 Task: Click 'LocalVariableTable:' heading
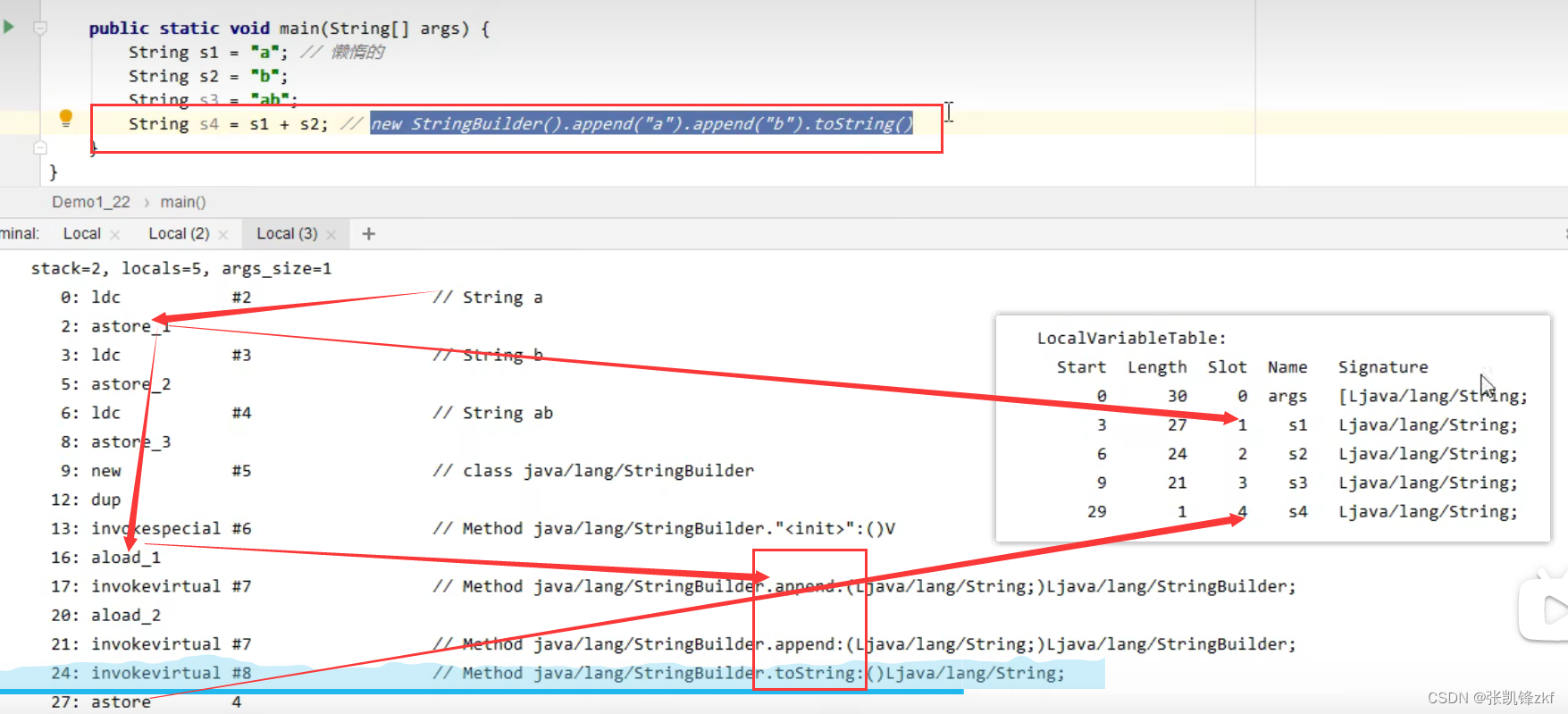[x=1131, y=338]
